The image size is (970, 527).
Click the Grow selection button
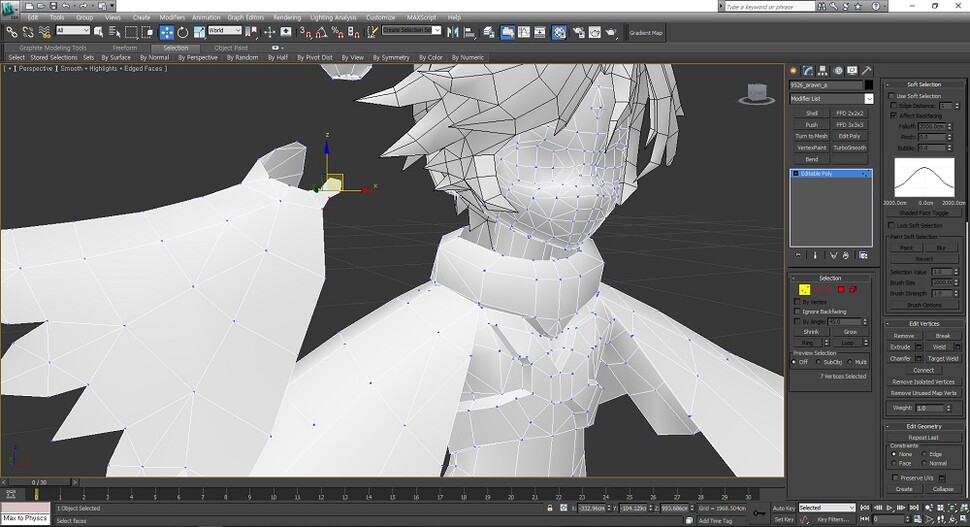click(850, 332)
